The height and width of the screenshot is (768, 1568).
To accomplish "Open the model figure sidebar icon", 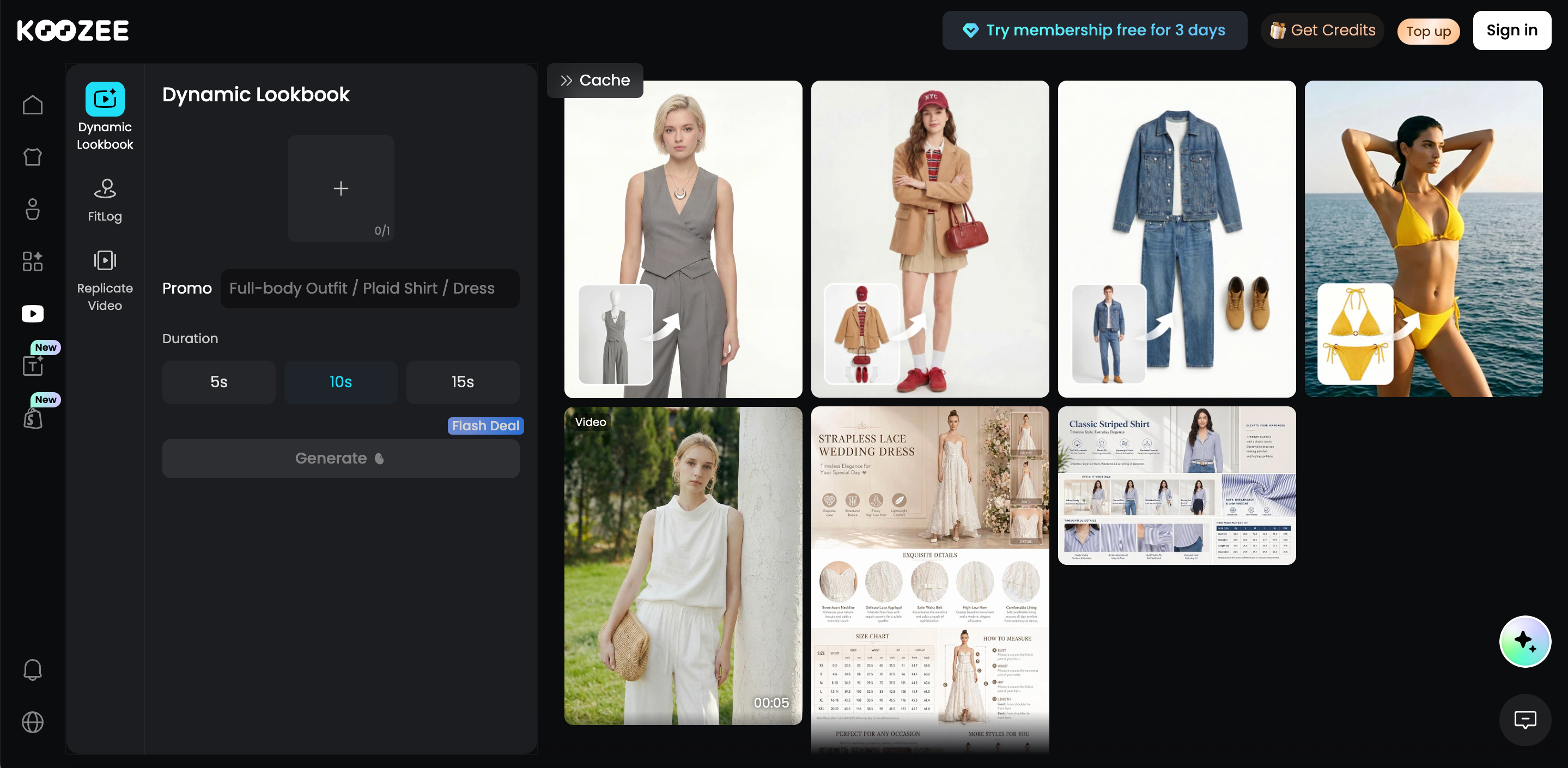I will (33, 209).
